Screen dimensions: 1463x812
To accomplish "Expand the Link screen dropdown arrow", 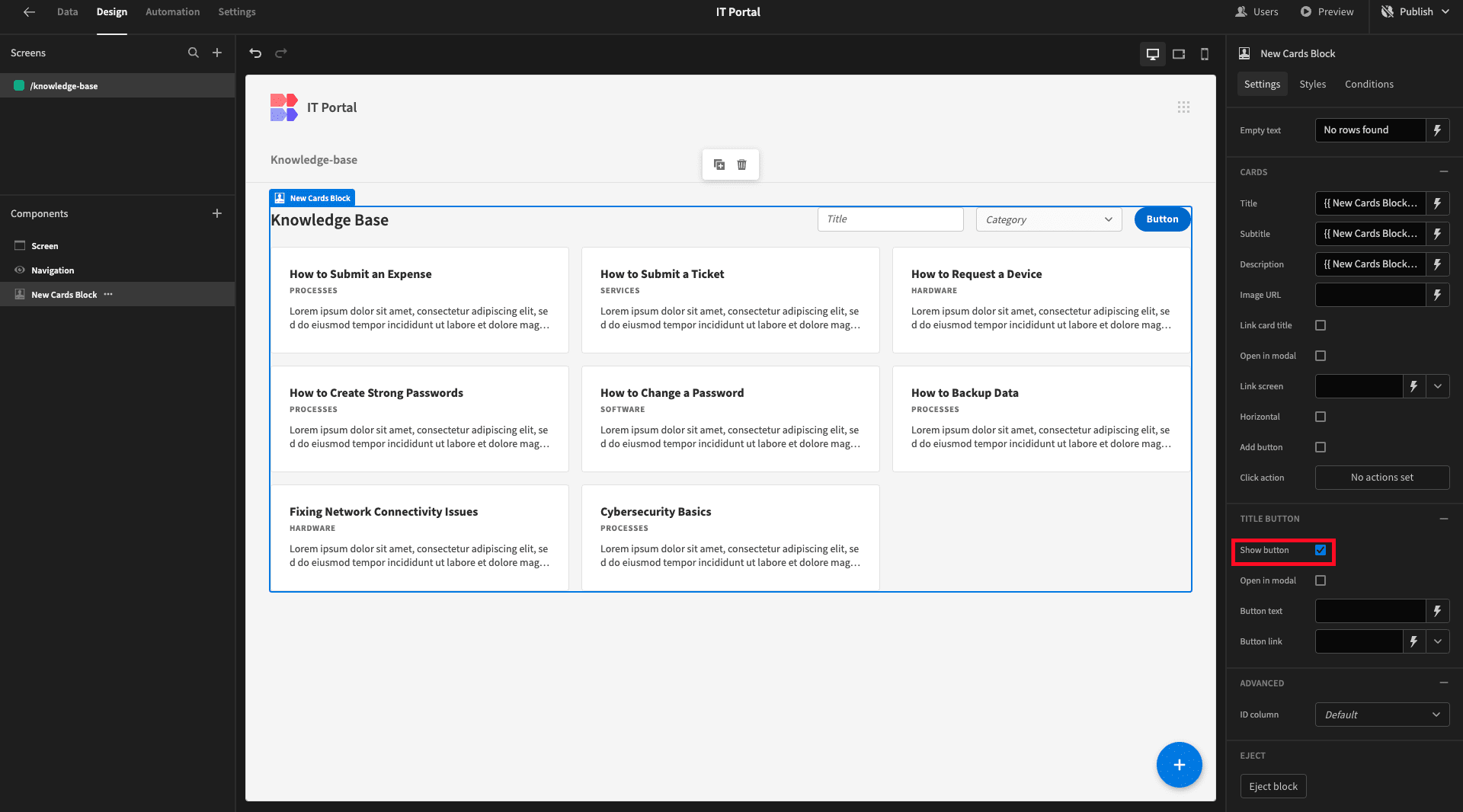I will click(1438, 386).
